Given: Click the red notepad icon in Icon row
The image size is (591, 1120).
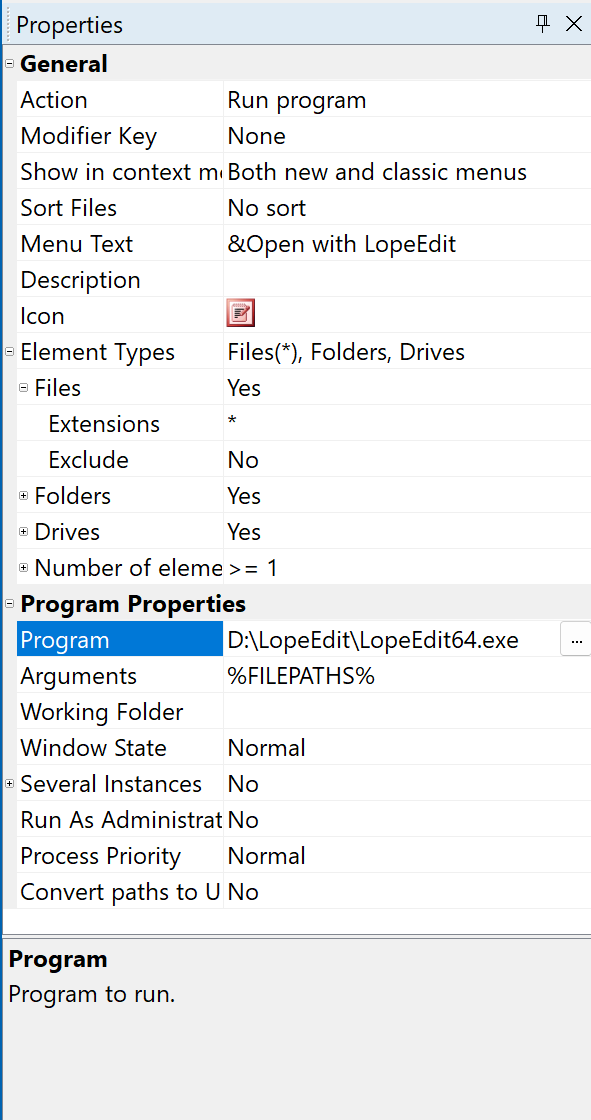Looking at the screenshot, I should pos(241,314).
